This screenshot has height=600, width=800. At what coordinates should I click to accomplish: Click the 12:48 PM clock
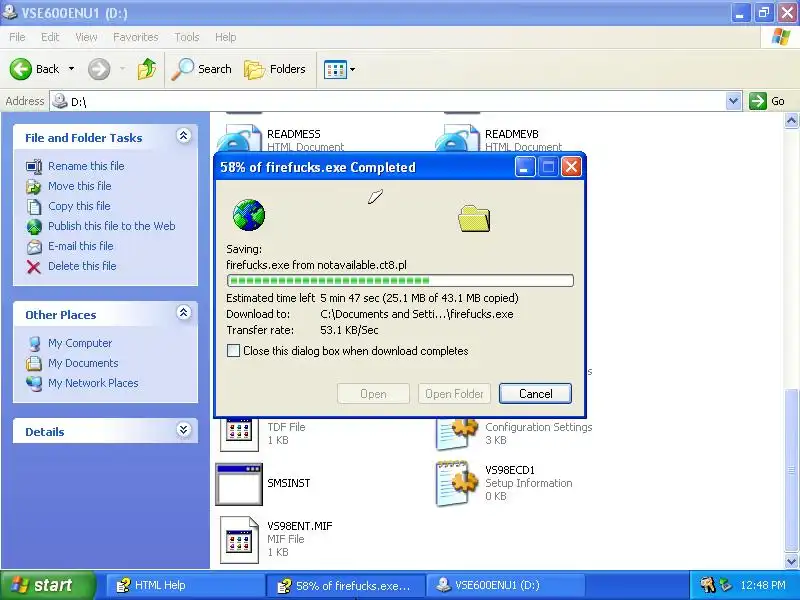763,585
